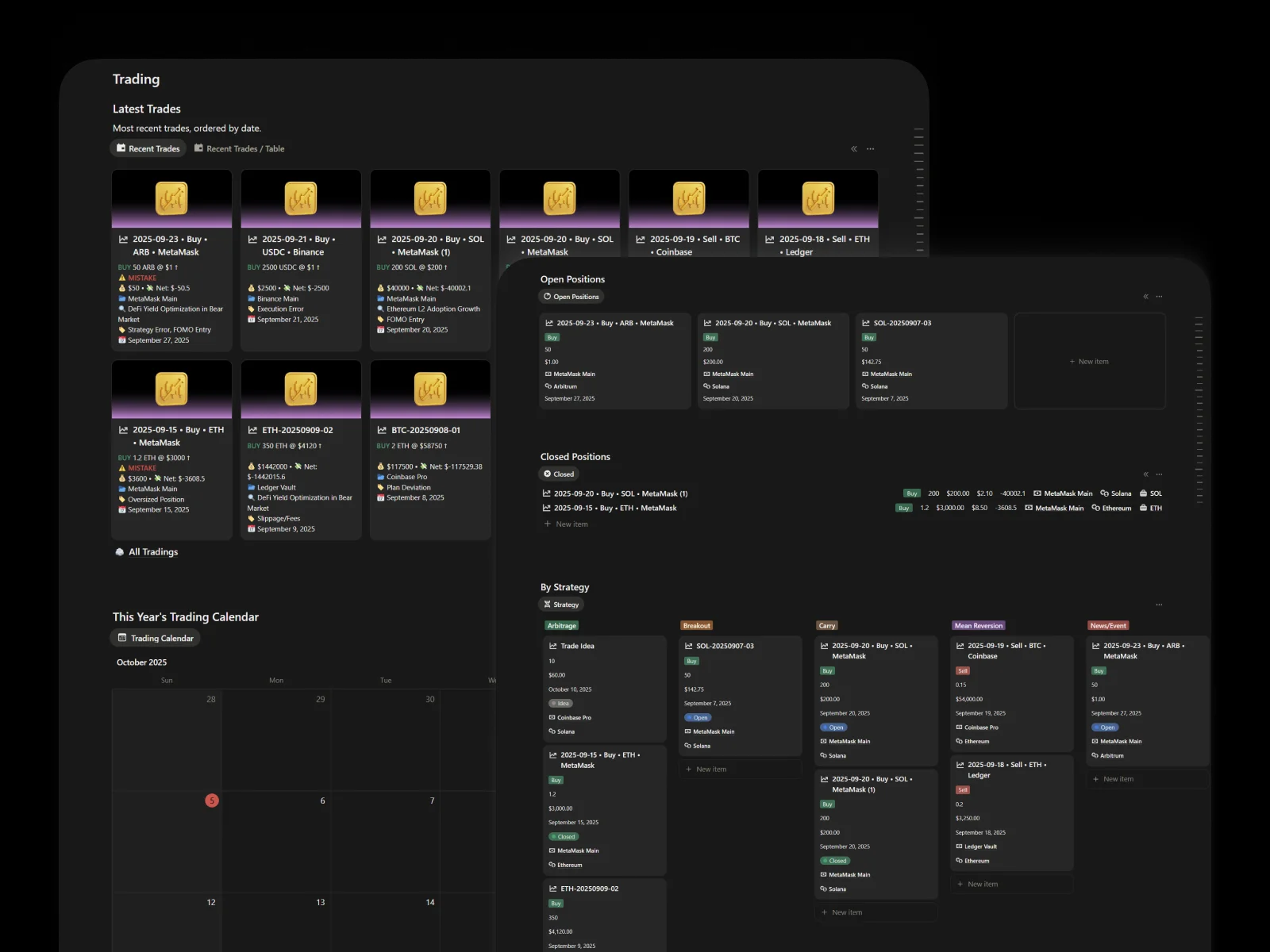
Task: Collapse the Open Positions view with double-chevron
Action: [x=1145, y=297]
